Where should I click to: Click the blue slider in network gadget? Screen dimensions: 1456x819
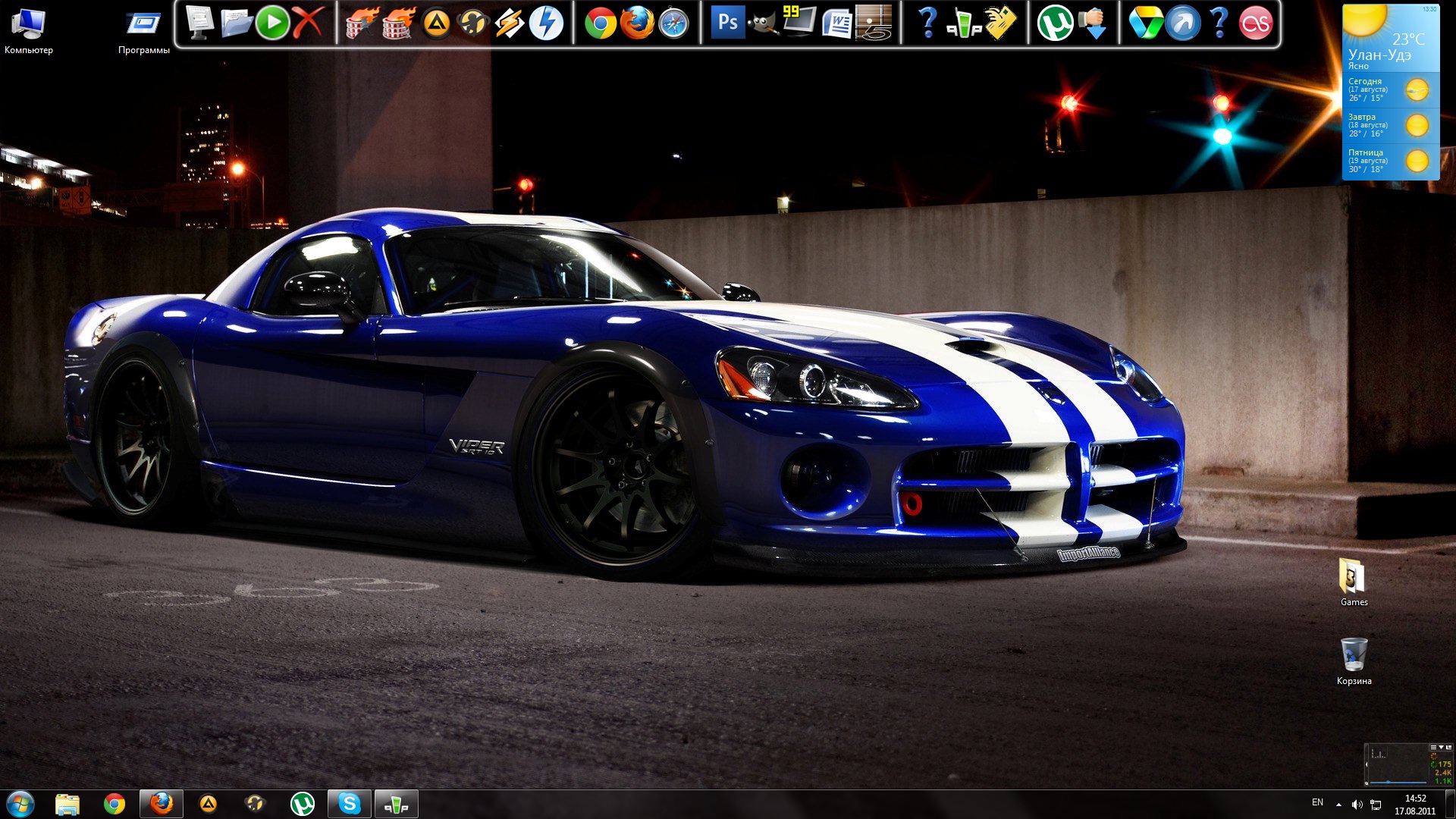coord(1389,781)
